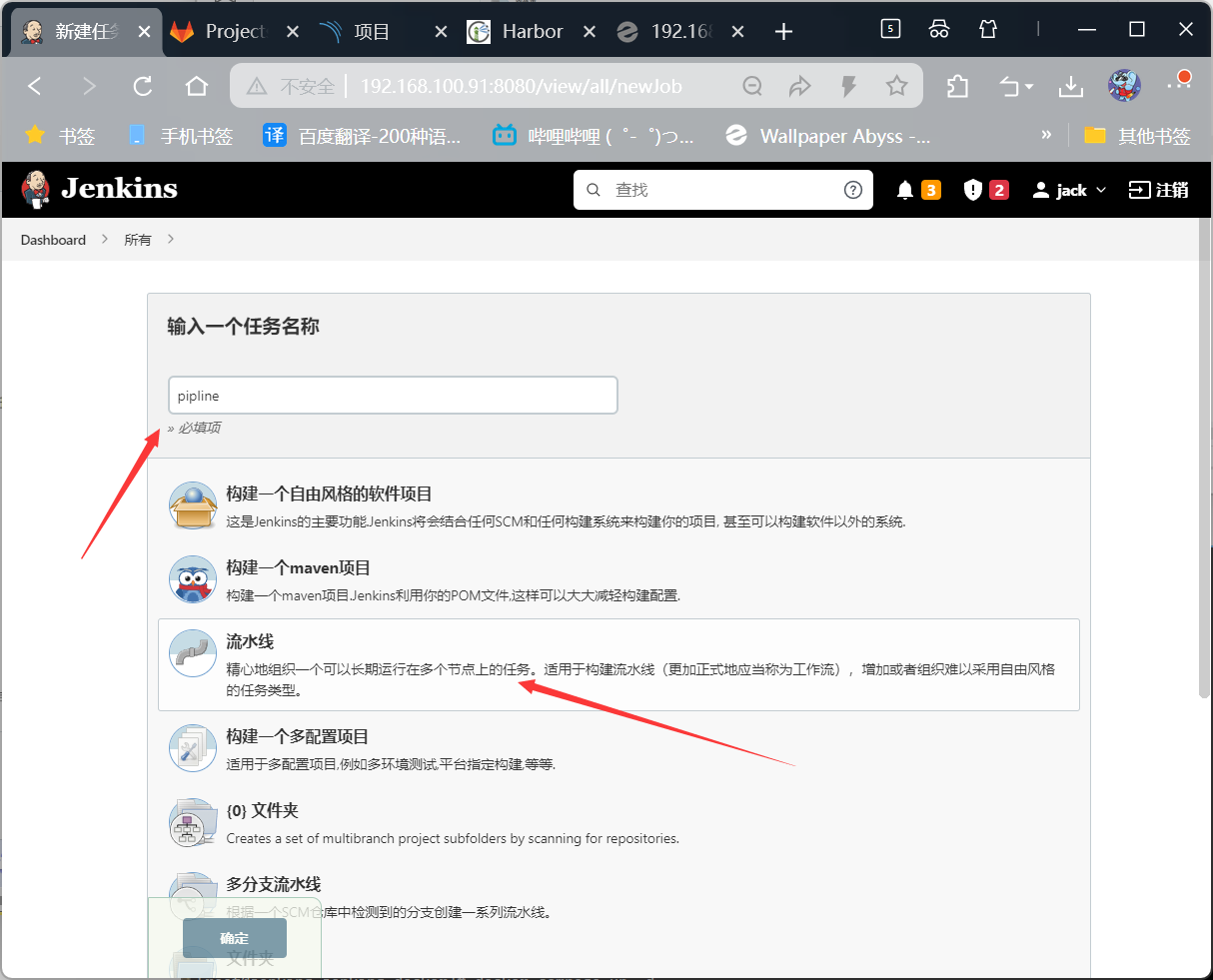1213x980 pixels.
Task: Click the search help question mark icon
Action: (x=853, y=190)
